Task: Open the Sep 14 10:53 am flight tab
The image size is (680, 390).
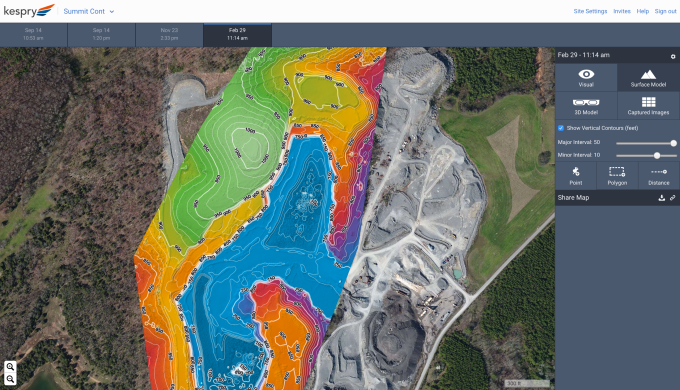Action: [x=33, y=34]
